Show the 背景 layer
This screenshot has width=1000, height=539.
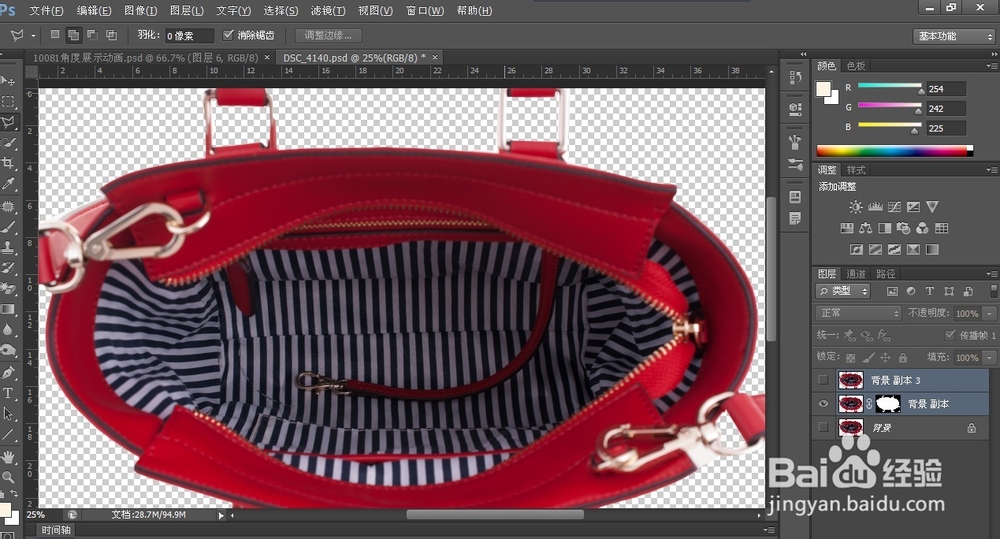pyautogui.click(x=823, y=427)
